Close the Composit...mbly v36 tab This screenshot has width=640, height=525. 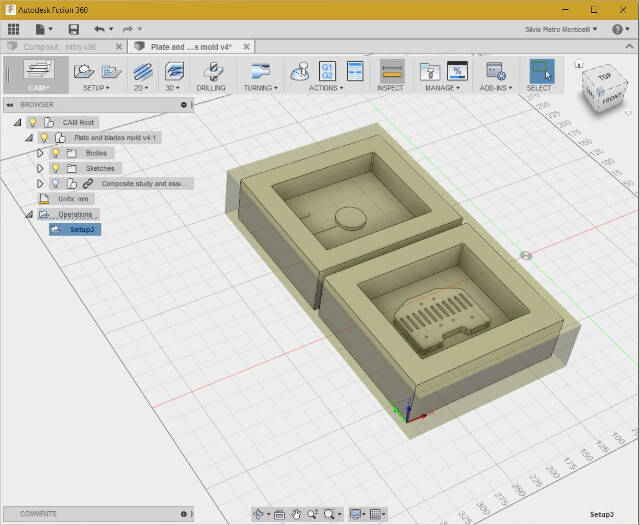click(x=119, y=47)
